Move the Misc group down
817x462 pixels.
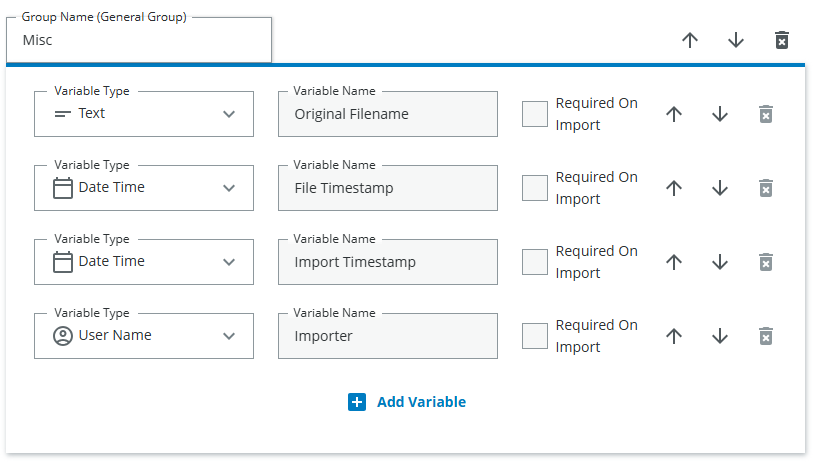click(736, 40)
